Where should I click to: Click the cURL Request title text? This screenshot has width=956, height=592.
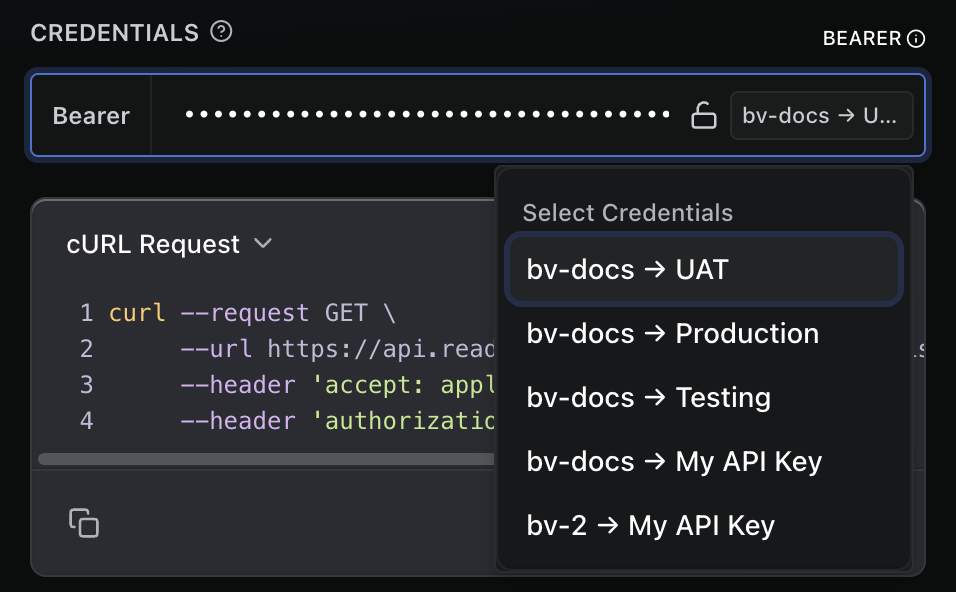[x=153, y=244]
